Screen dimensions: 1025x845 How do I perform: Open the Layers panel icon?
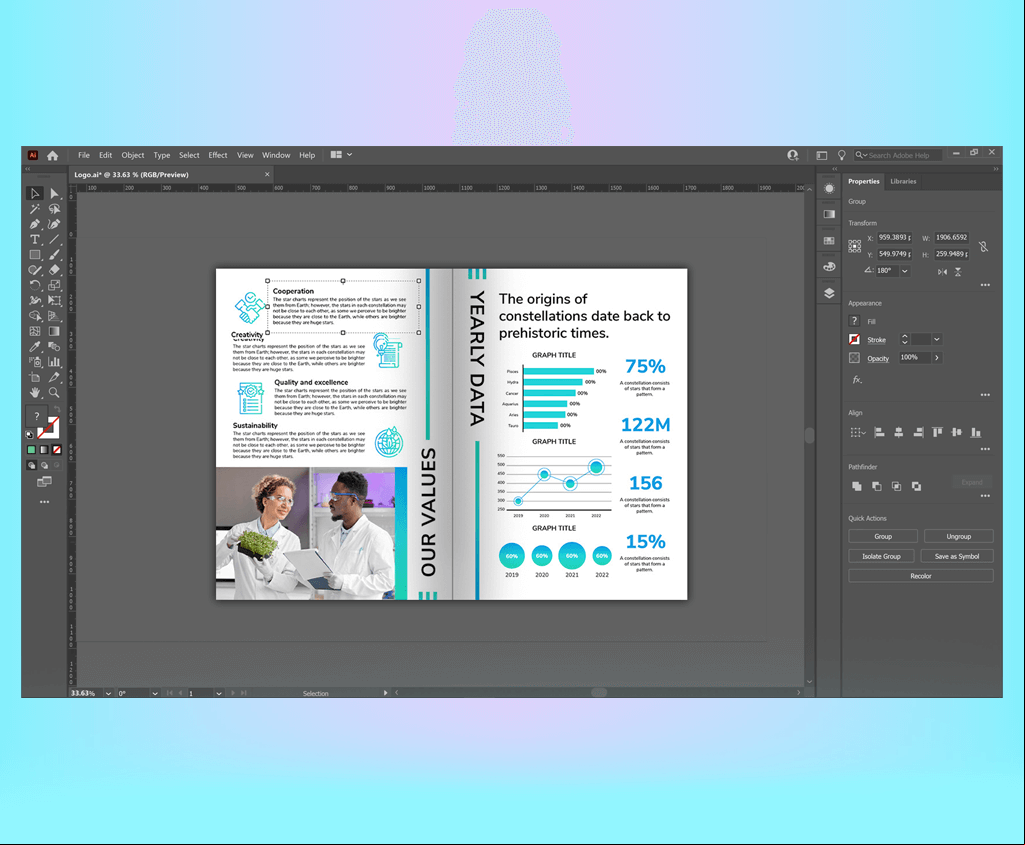coord(829,293)
